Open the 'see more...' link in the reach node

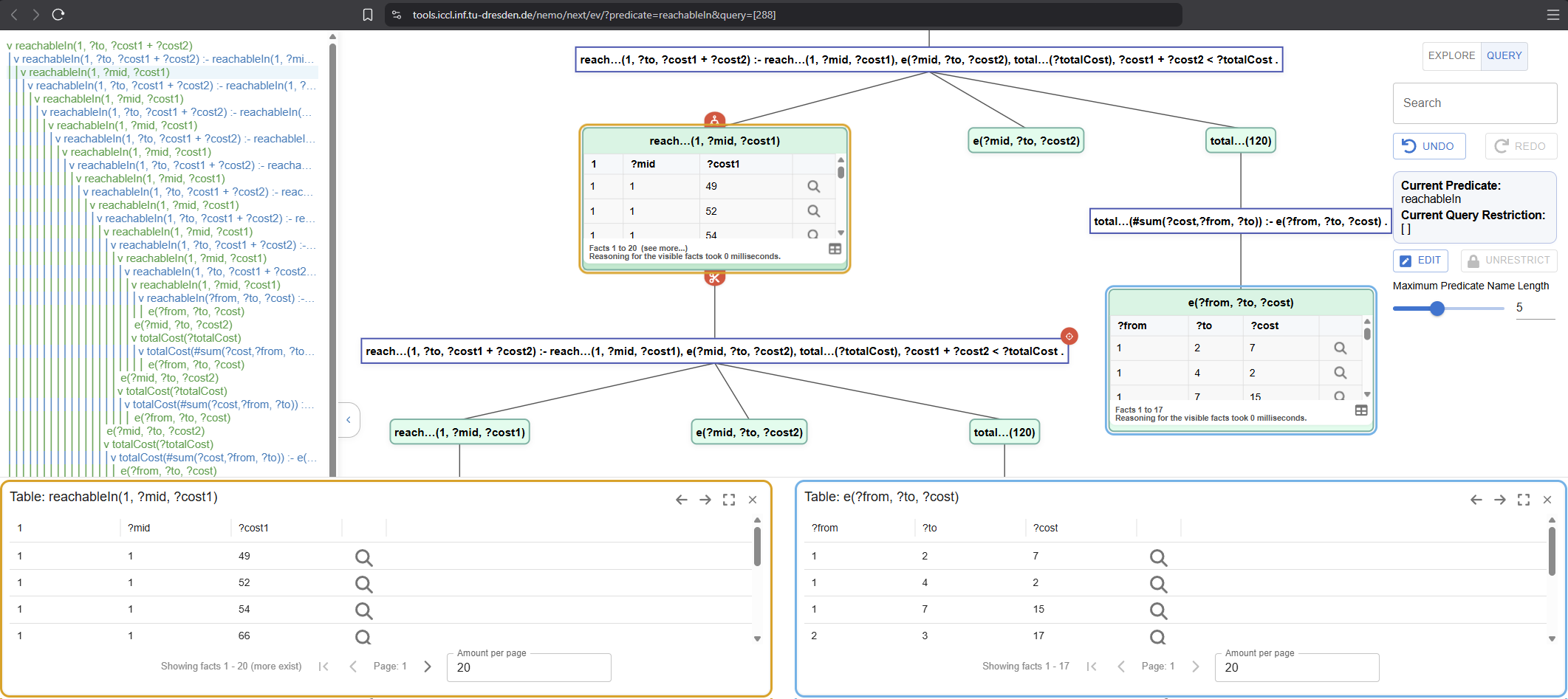coord(663,249)
